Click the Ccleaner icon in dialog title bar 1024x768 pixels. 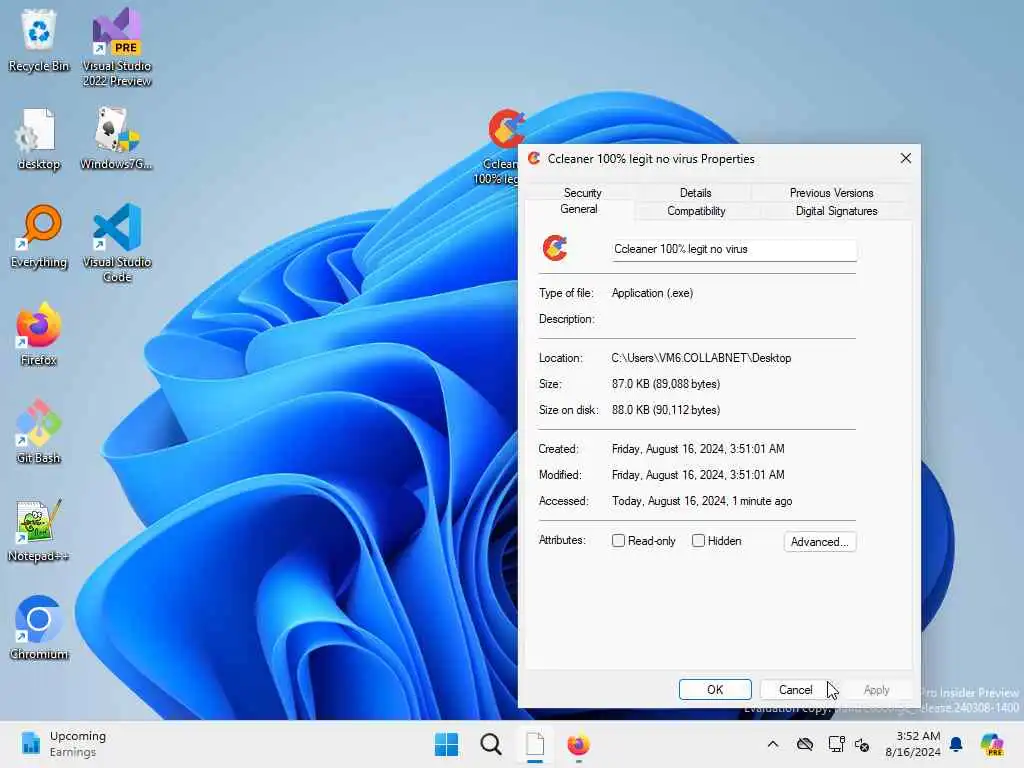click(534, 158)
